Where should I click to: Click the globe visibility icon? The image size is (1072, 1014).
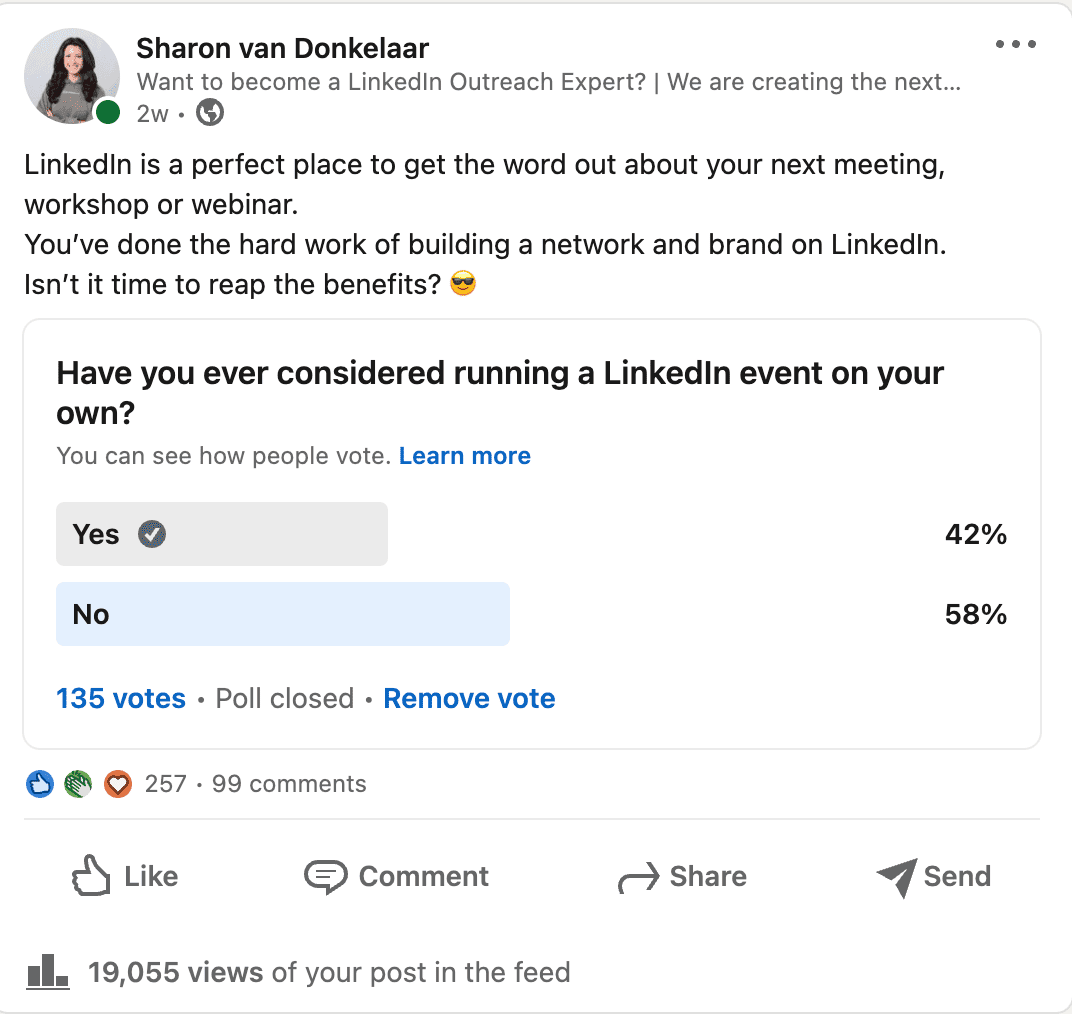coord(210,113)
